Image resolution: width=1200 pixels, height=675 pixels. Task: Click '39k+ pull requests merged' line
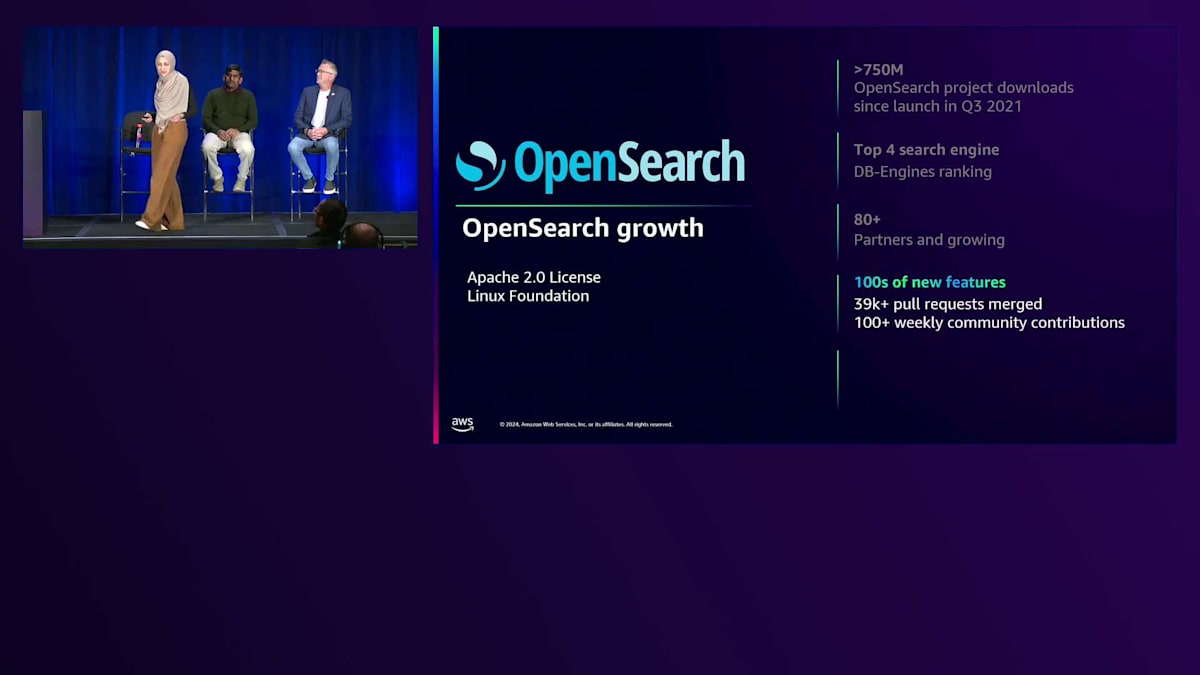(x=948, y=304)
